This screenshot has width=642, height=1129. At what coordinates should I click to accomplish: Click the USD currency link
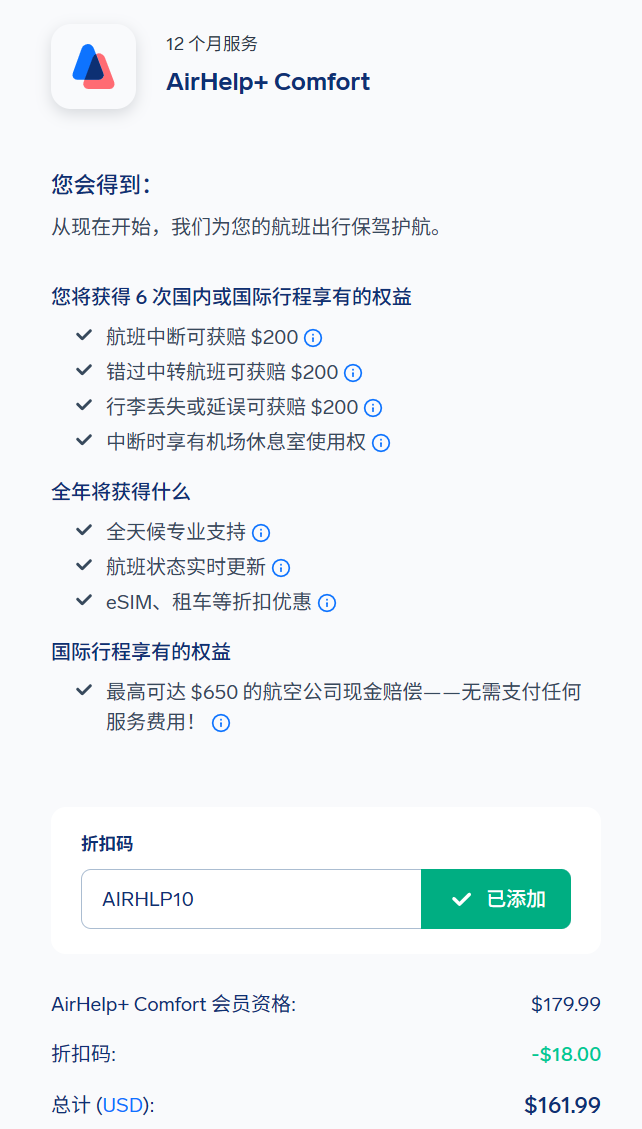[x=123, y=1105]
